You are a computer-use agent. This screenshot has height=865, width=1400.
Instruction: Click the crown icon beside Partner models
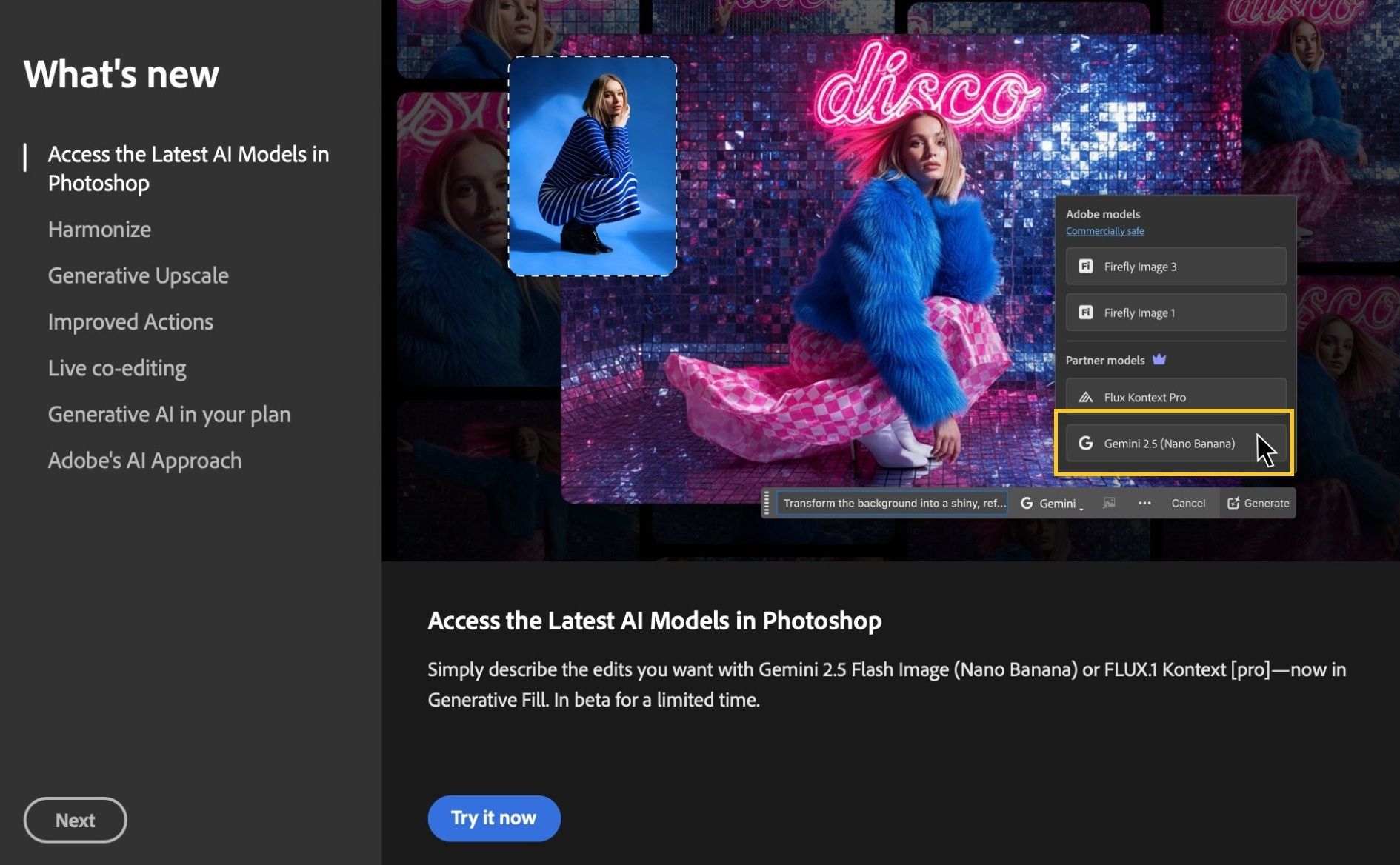click(x=1159, y=360)
